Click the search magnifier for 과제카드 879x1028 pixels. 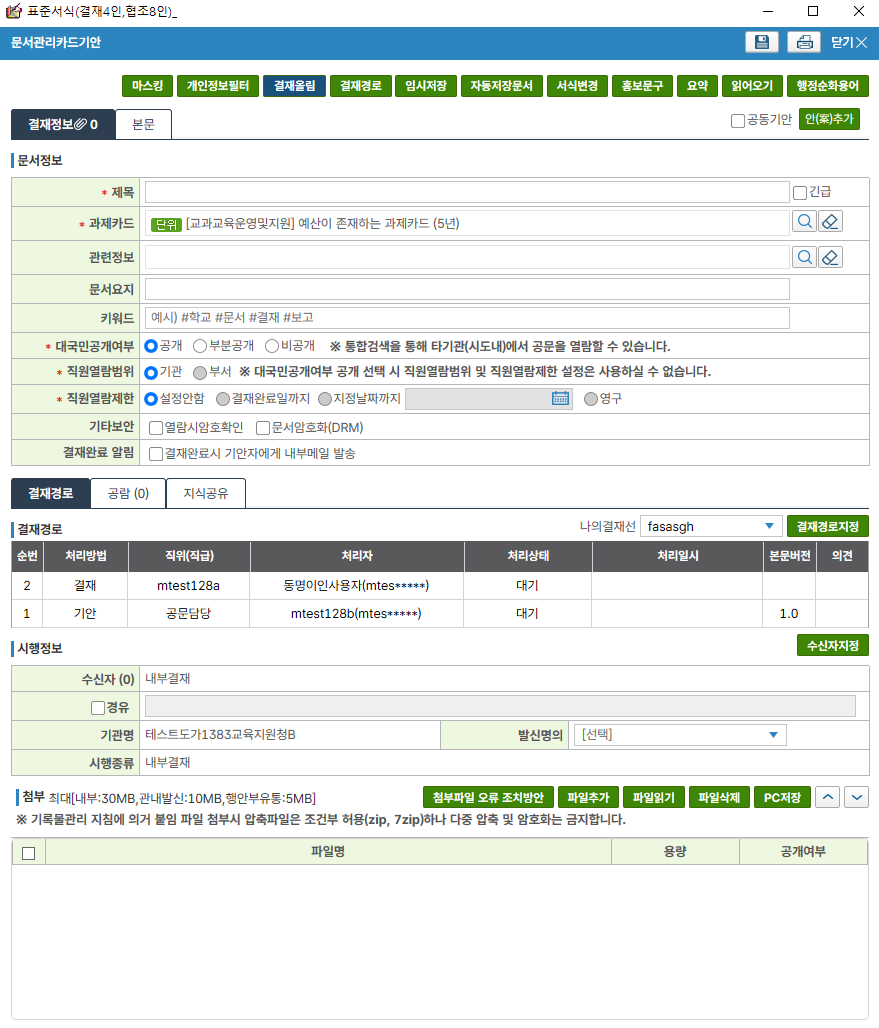pyautogui.click(x=804, y=222)
